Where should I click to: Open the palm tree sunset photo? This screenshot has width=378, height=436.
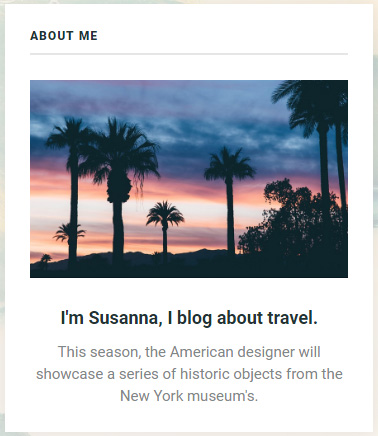[189, 179]
